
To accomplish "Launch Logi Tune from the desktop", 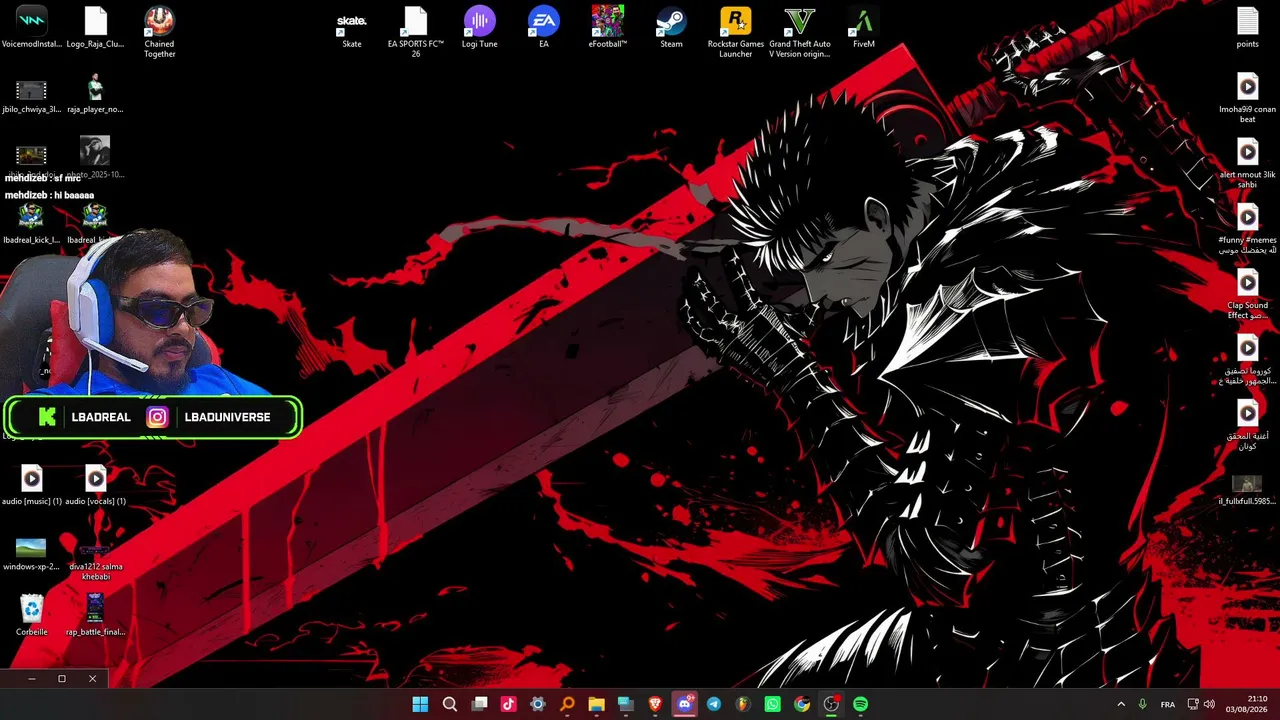I will pos(480,28).
